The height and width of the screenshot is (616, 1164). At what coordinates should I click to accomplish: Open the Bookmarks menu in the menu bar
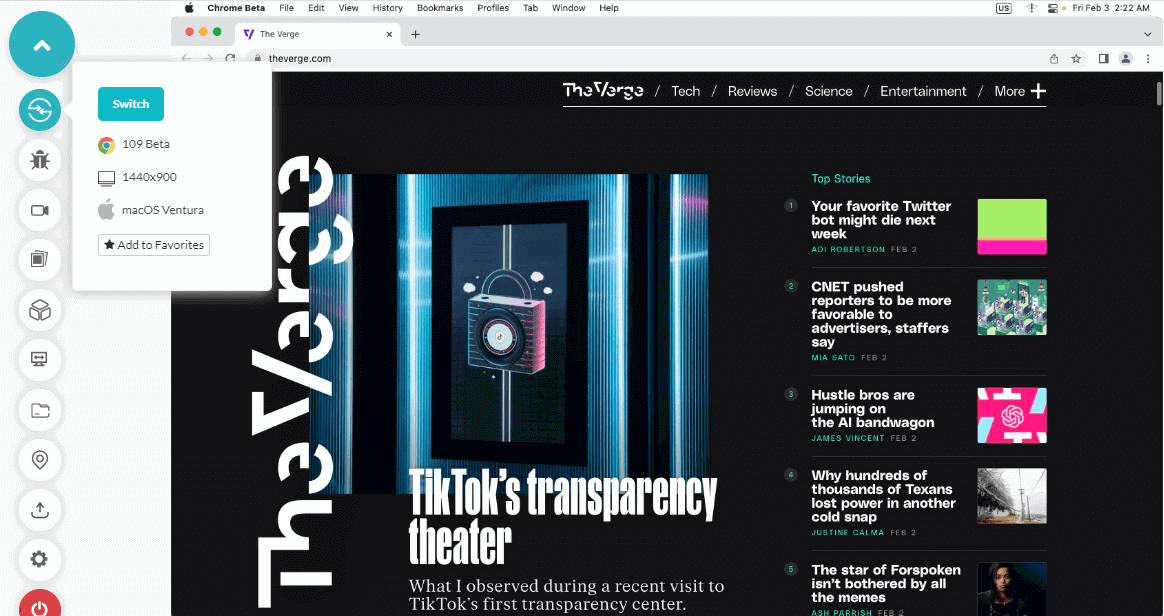440,8
